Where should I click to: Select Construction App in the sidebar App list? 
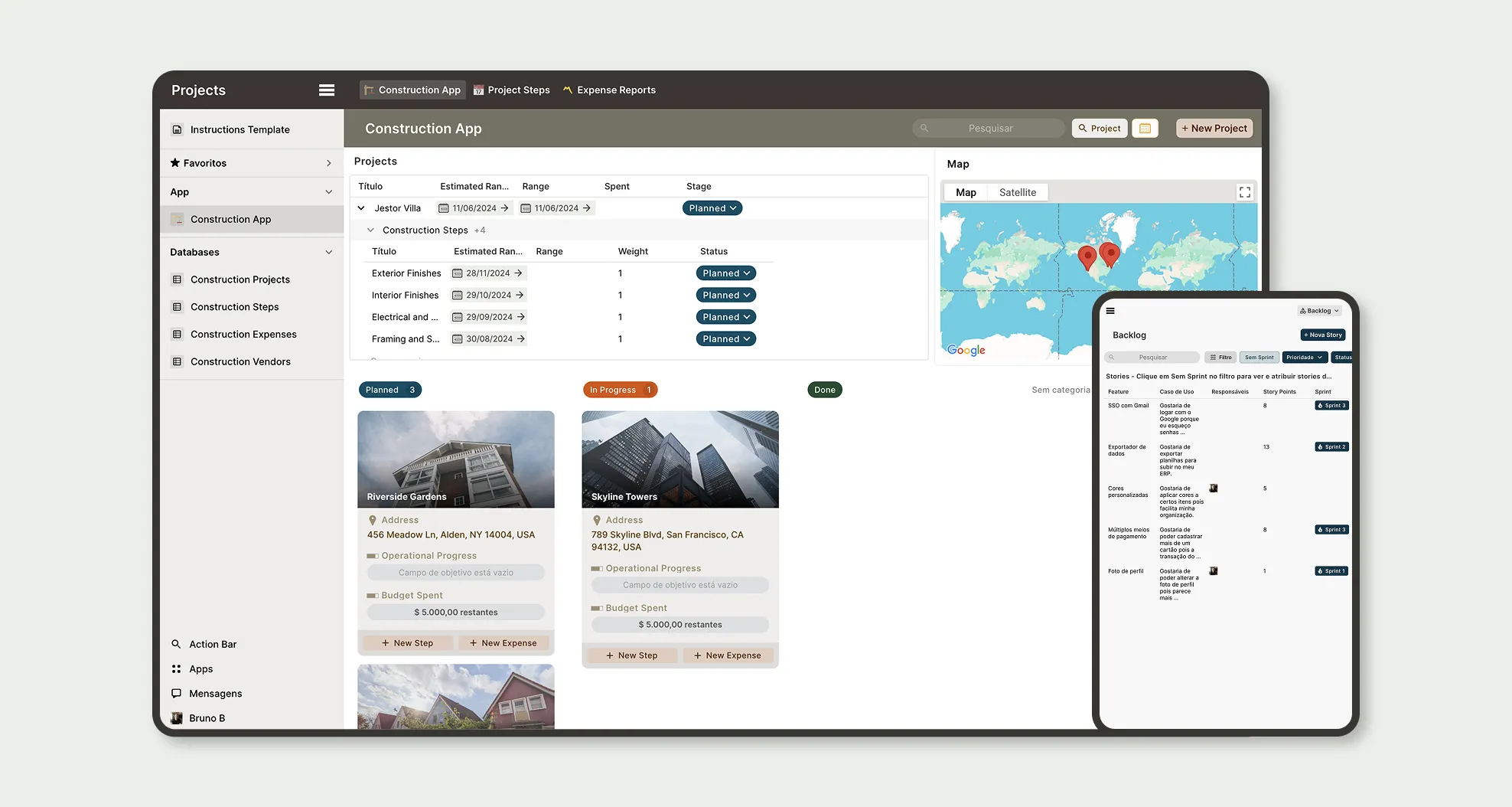[252, 219]
